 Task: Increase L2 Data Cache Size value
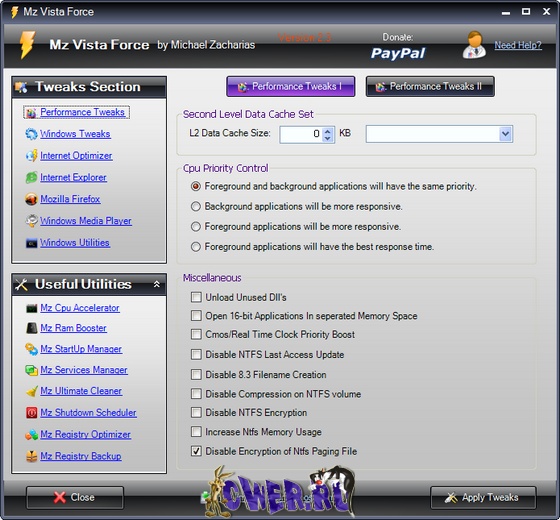tap(328, 131)
